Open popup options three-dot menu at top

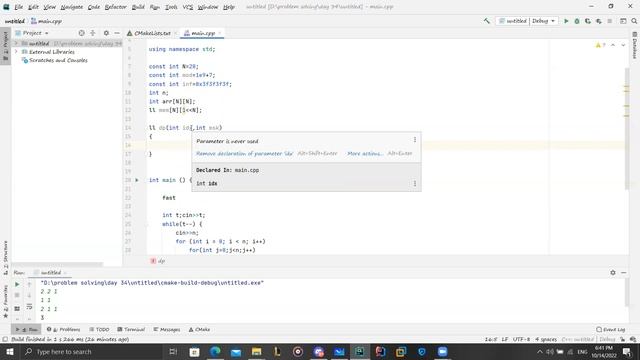[415, 140]
